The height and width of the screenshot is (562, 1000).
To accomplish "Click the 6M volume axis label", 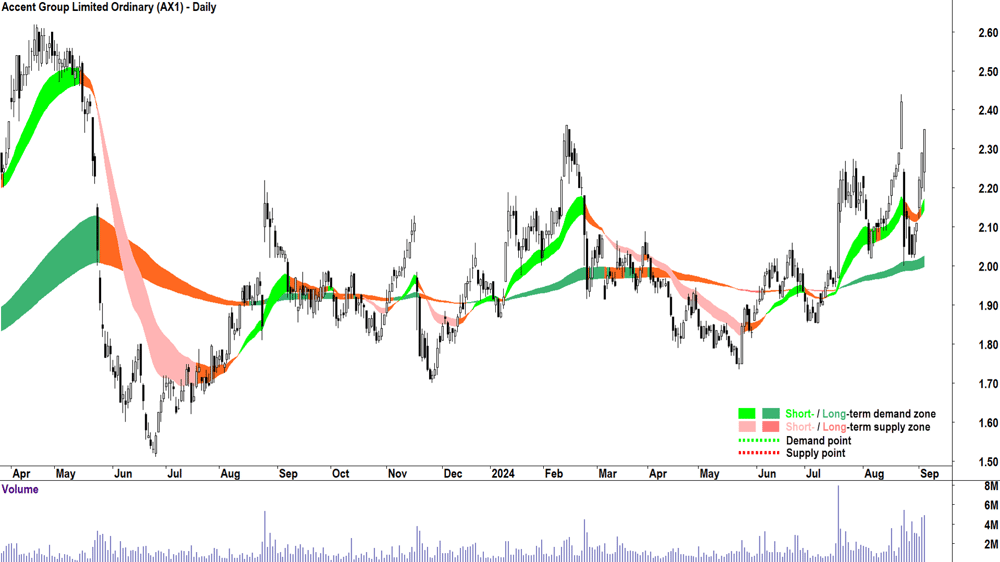I will pos(990,505).
